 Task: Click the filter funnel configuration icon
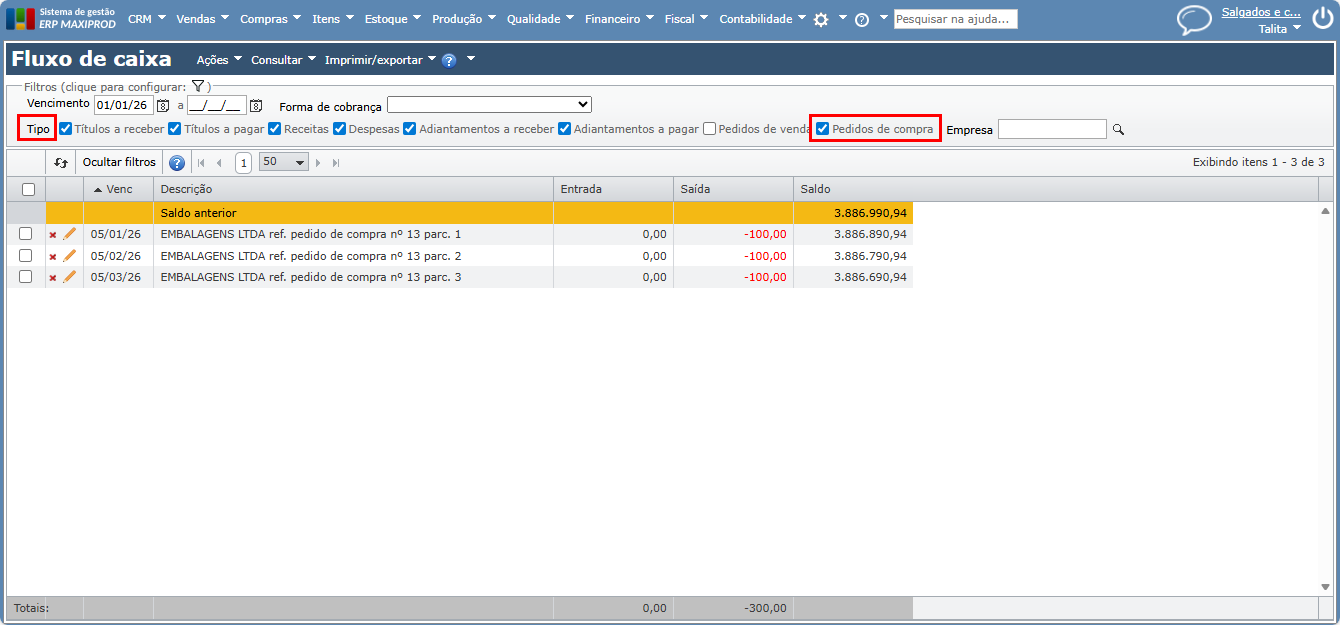pos(198,87)
